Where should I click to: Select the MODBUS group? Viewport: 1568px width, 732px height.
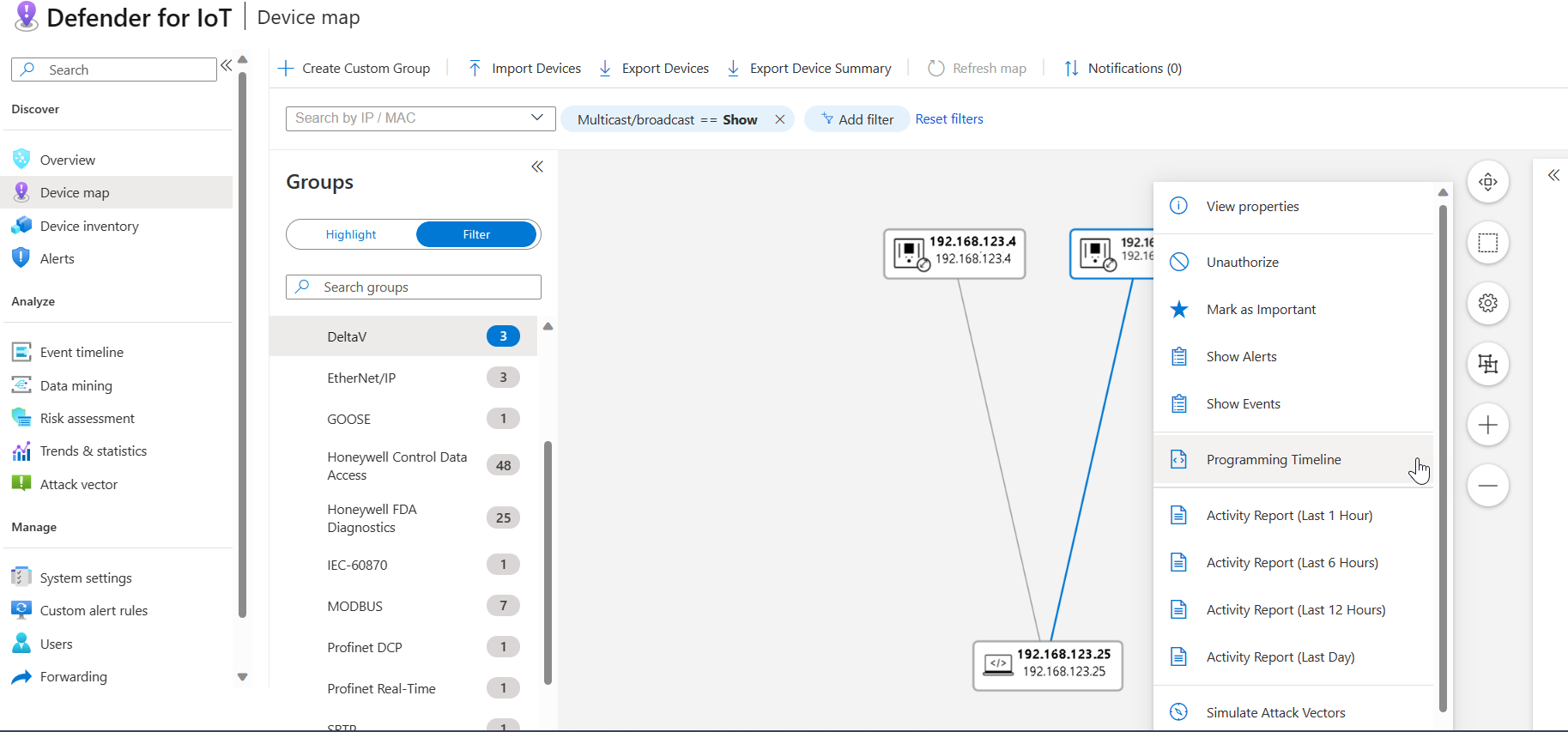tap(403, 606)
